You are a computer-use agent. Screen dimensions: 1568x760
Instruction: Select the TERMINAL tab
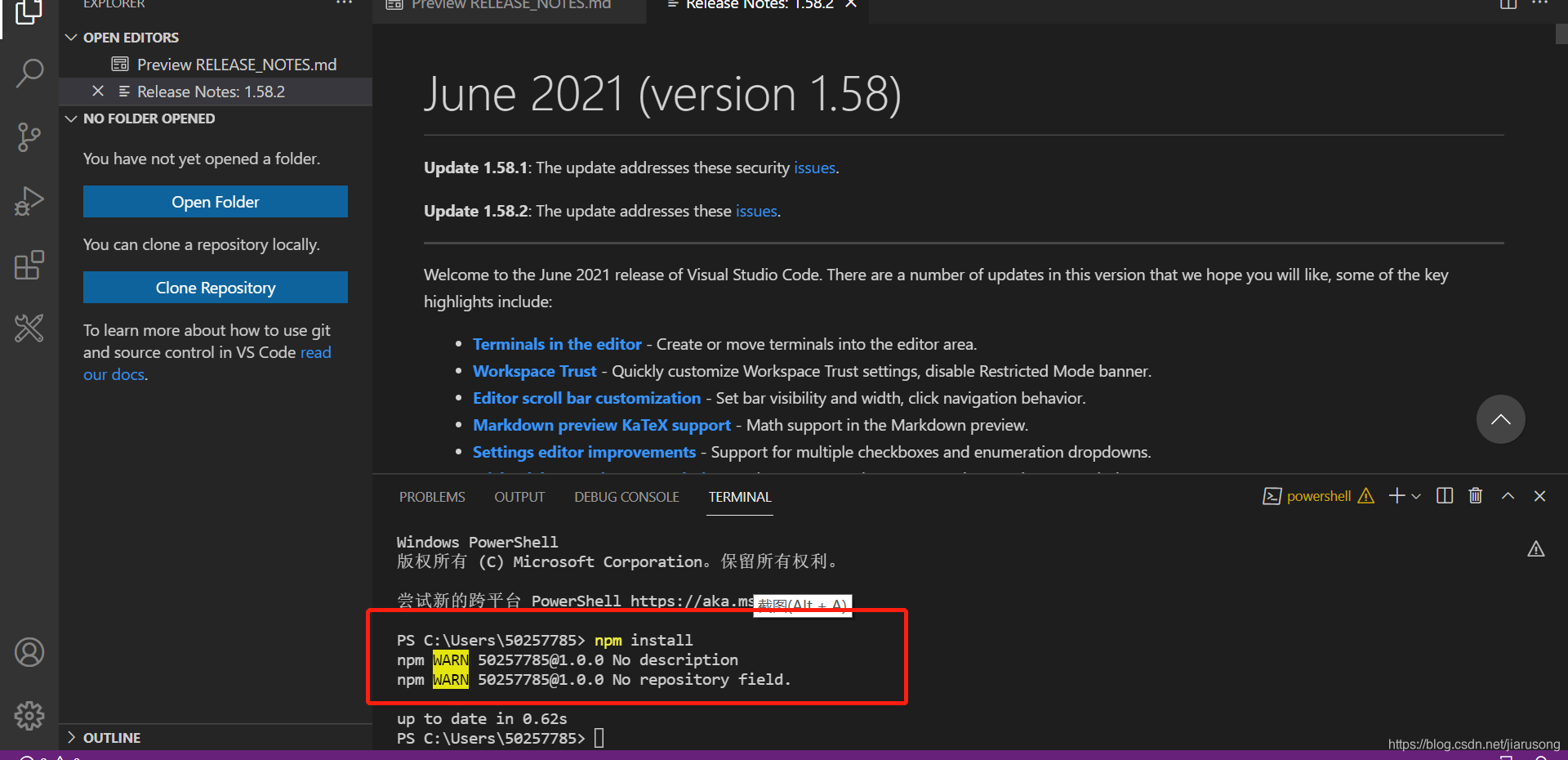(740, 497)
